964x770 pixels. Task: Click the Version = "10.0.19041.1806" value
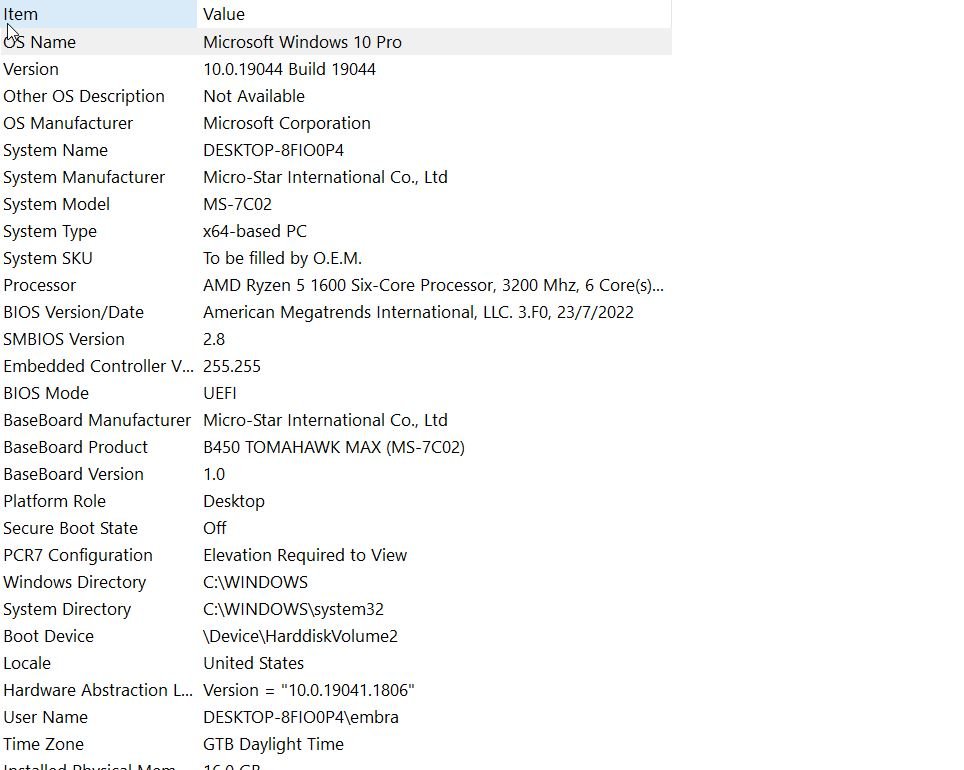click(x=309, y=691)
